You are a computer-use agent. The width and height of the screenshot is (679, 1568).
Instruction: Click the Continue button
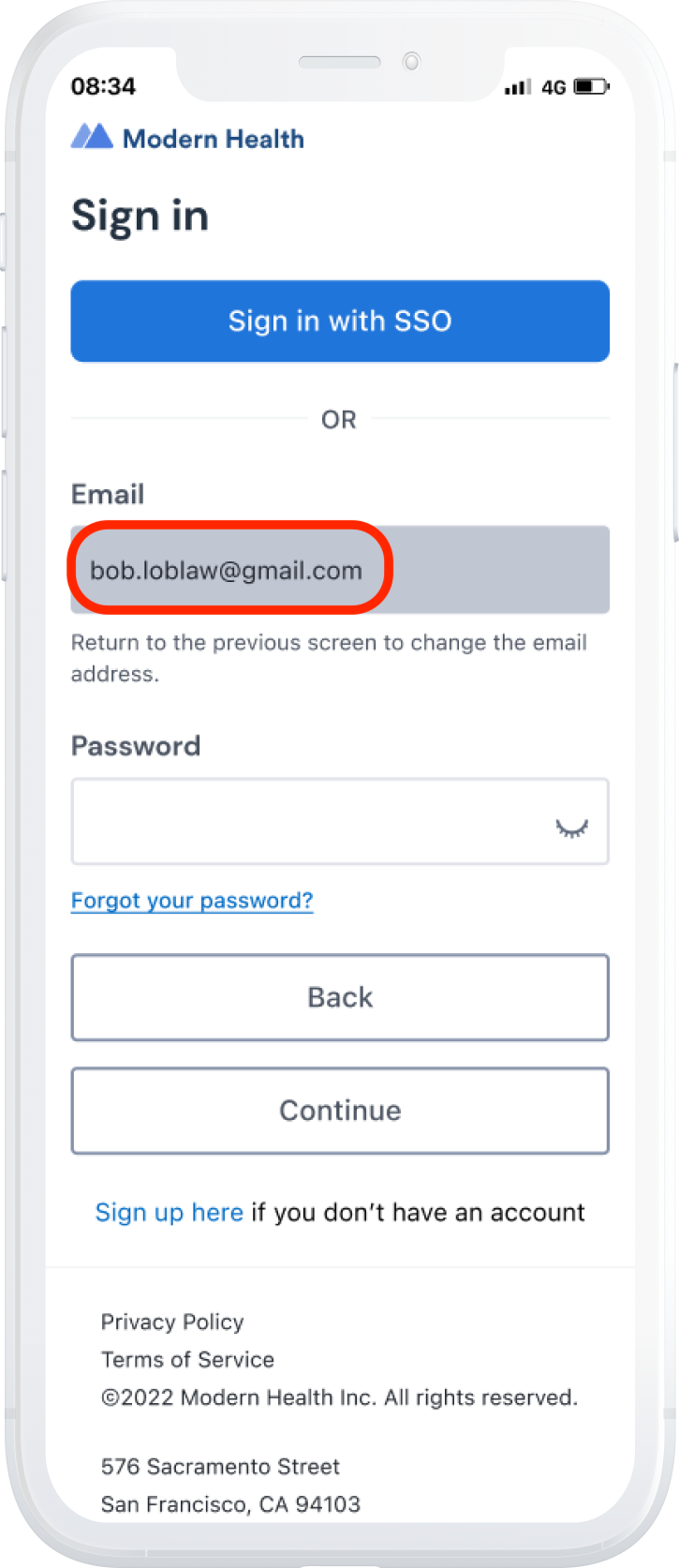click(340, 1111)
